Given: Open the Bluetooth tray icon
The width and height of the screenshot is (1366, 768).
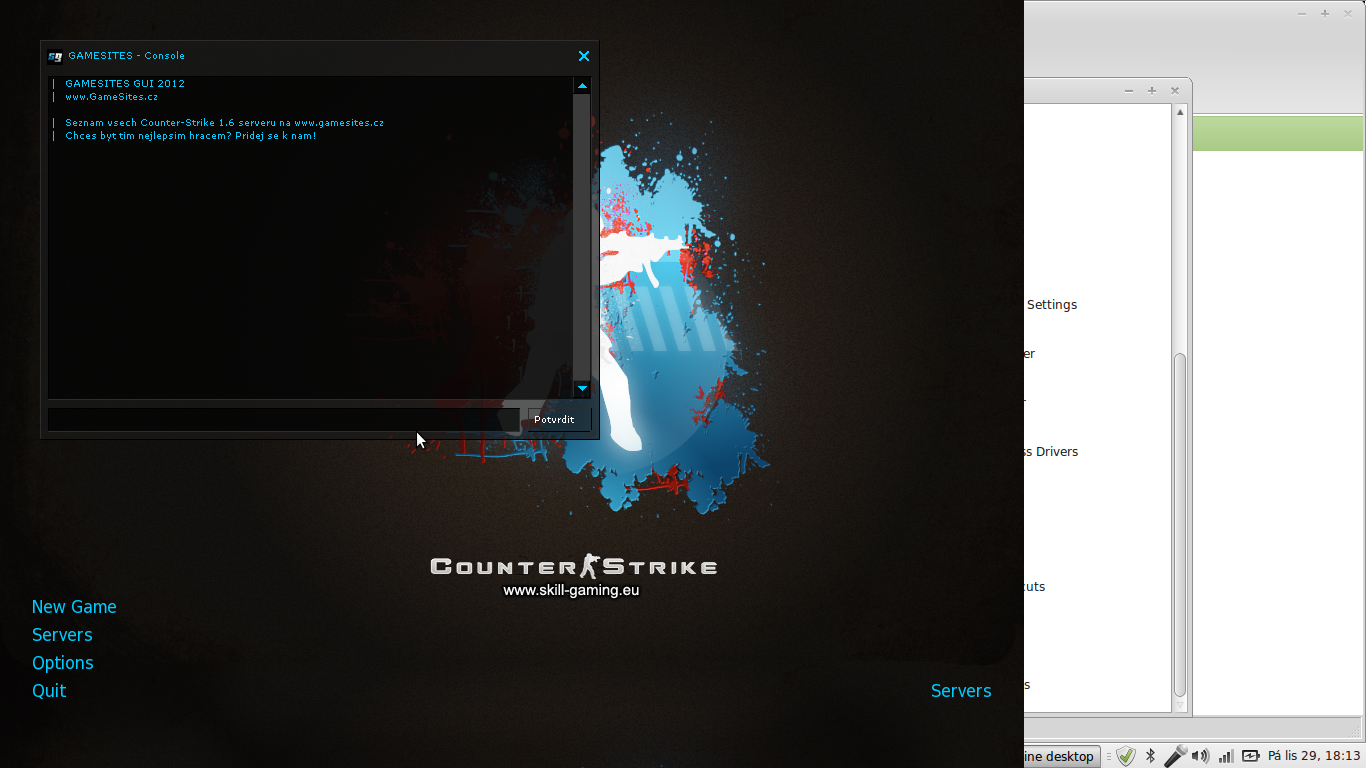Looking at the screenshot, I should (x=1150, y=757).
